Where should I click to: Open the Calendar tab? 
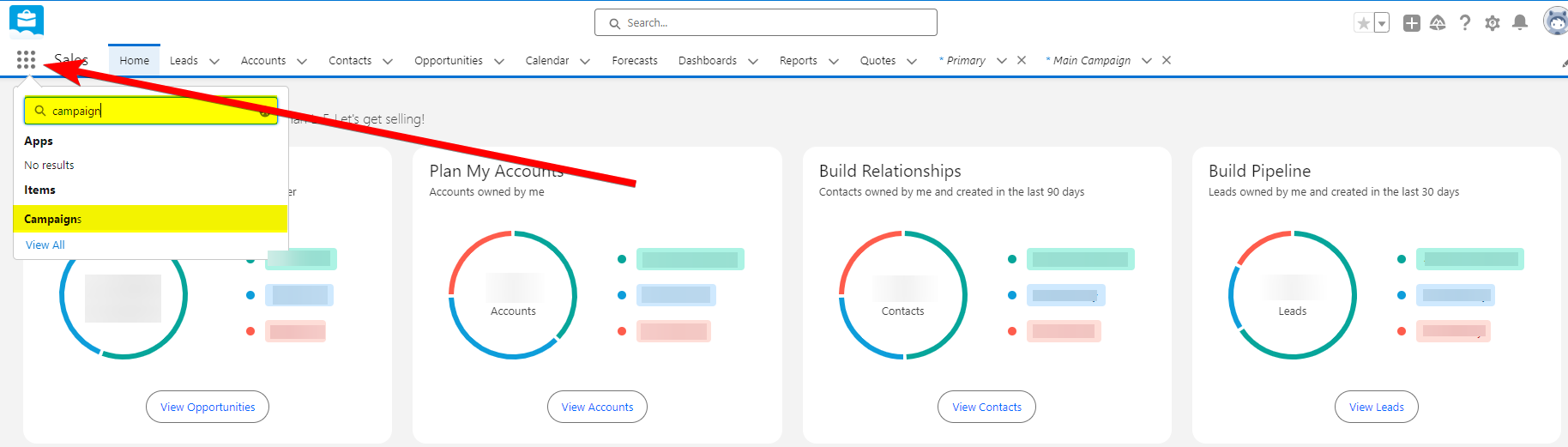point(547,60)
